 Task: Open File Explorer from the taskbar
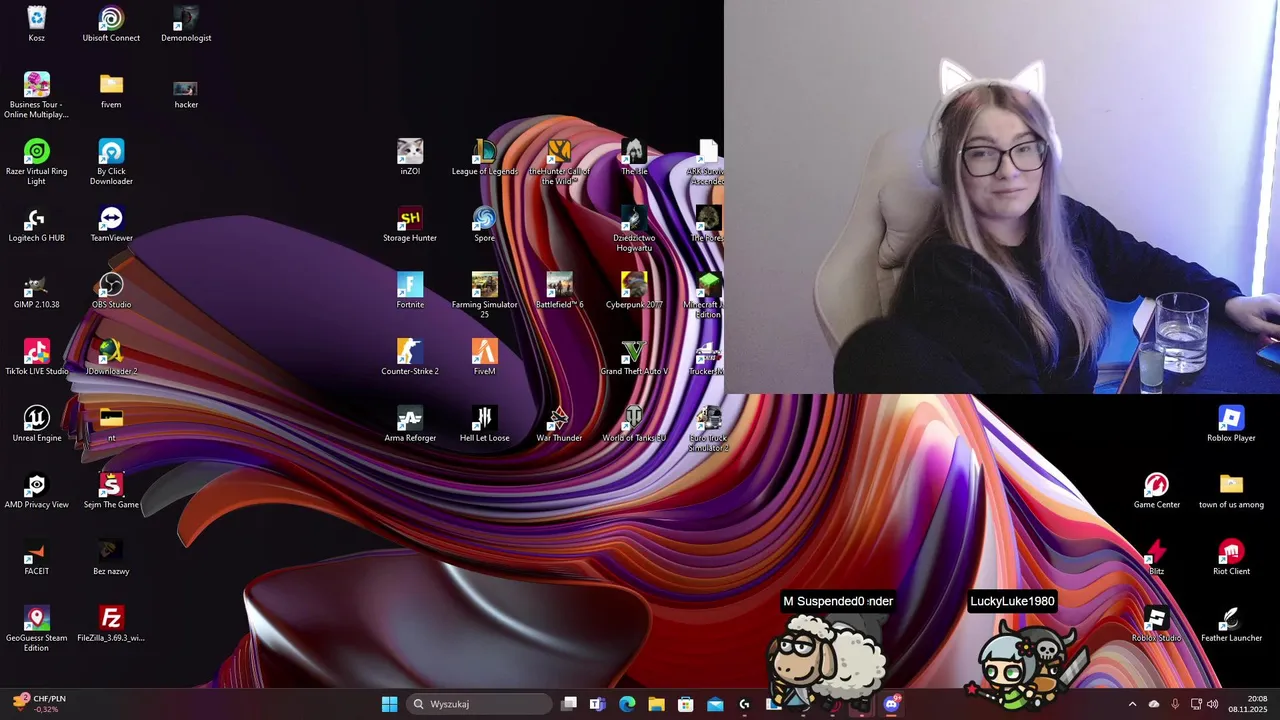point(656,704)
